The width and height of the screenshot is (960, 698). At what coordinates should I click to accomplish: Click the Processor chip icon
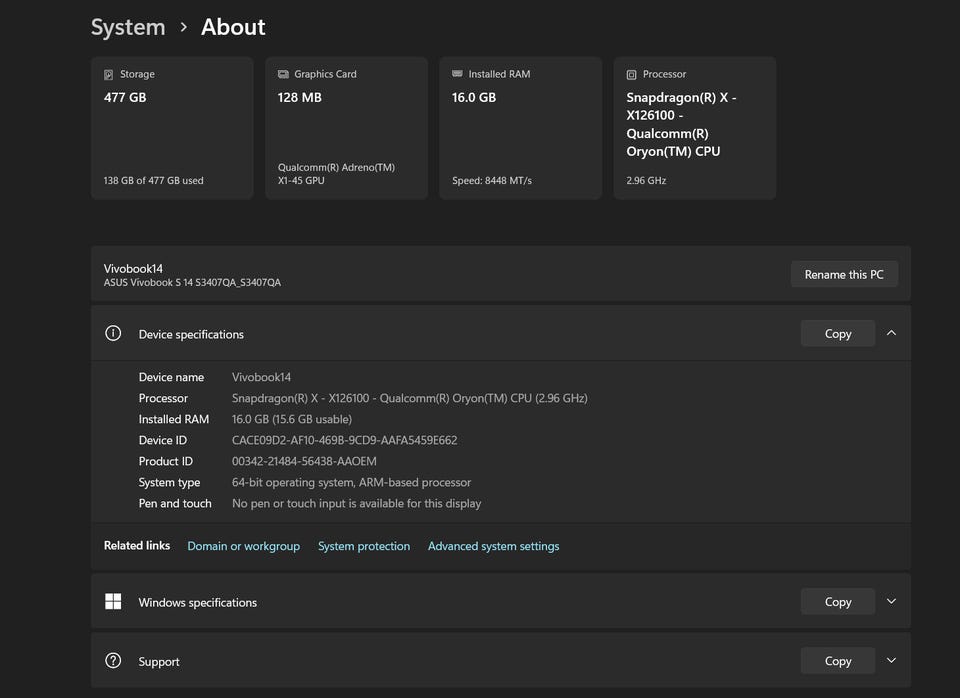(x=631, y=75)
